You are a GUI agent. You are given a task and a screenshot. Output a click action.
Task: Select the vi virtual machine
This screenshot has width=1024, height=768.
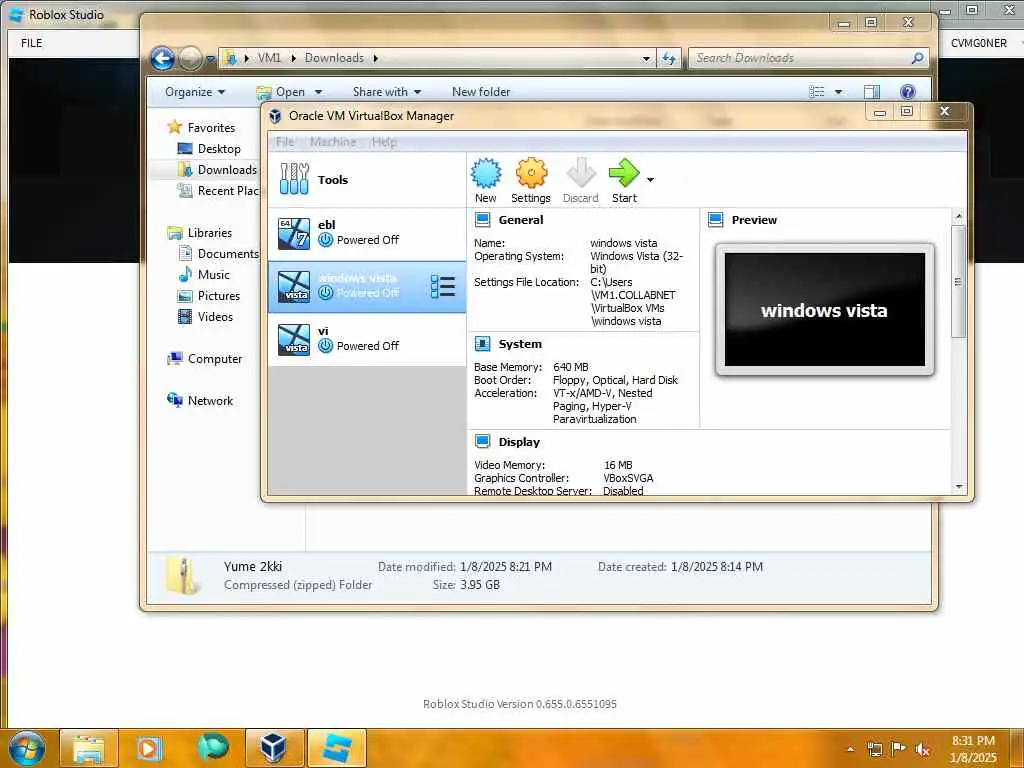[x=367, y=340]
